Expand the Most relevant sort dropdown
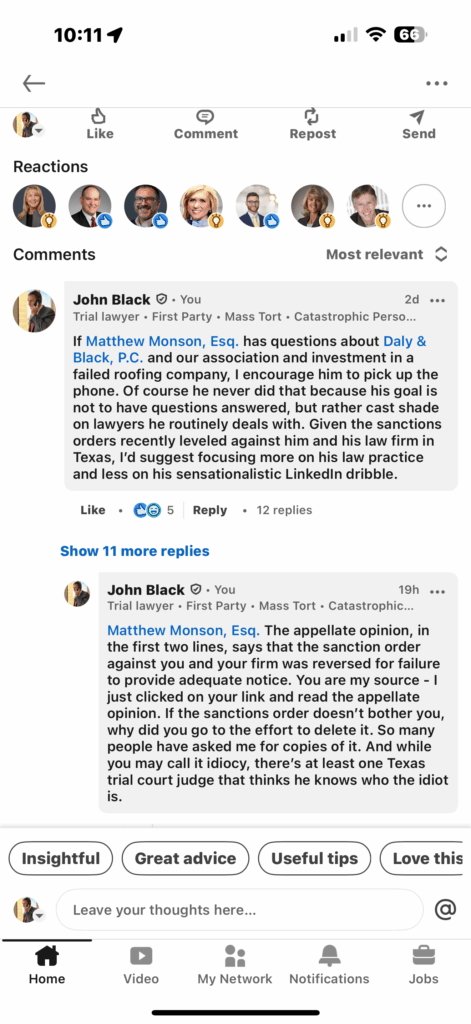 click(387, 254)
